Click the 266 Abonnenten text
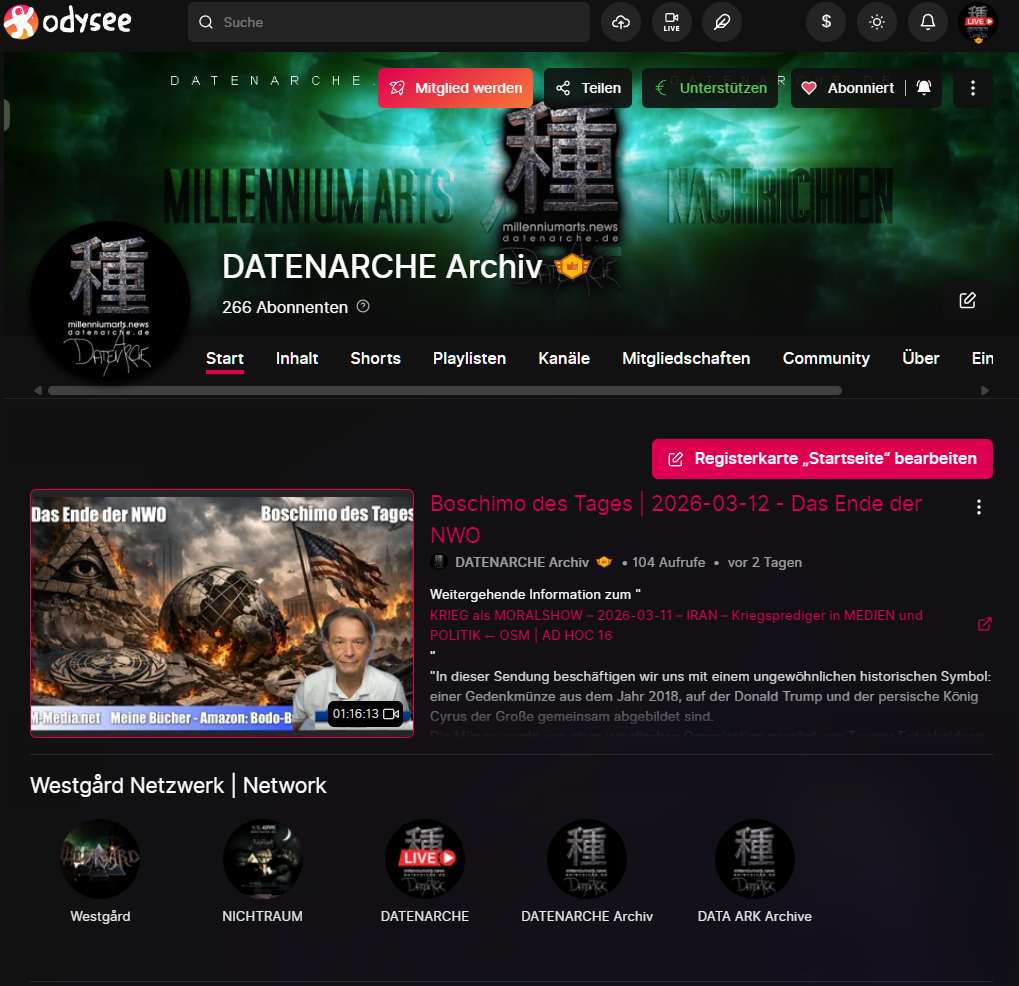The width and height of the screenshot is (1019, 986). [x=285, y=307]
